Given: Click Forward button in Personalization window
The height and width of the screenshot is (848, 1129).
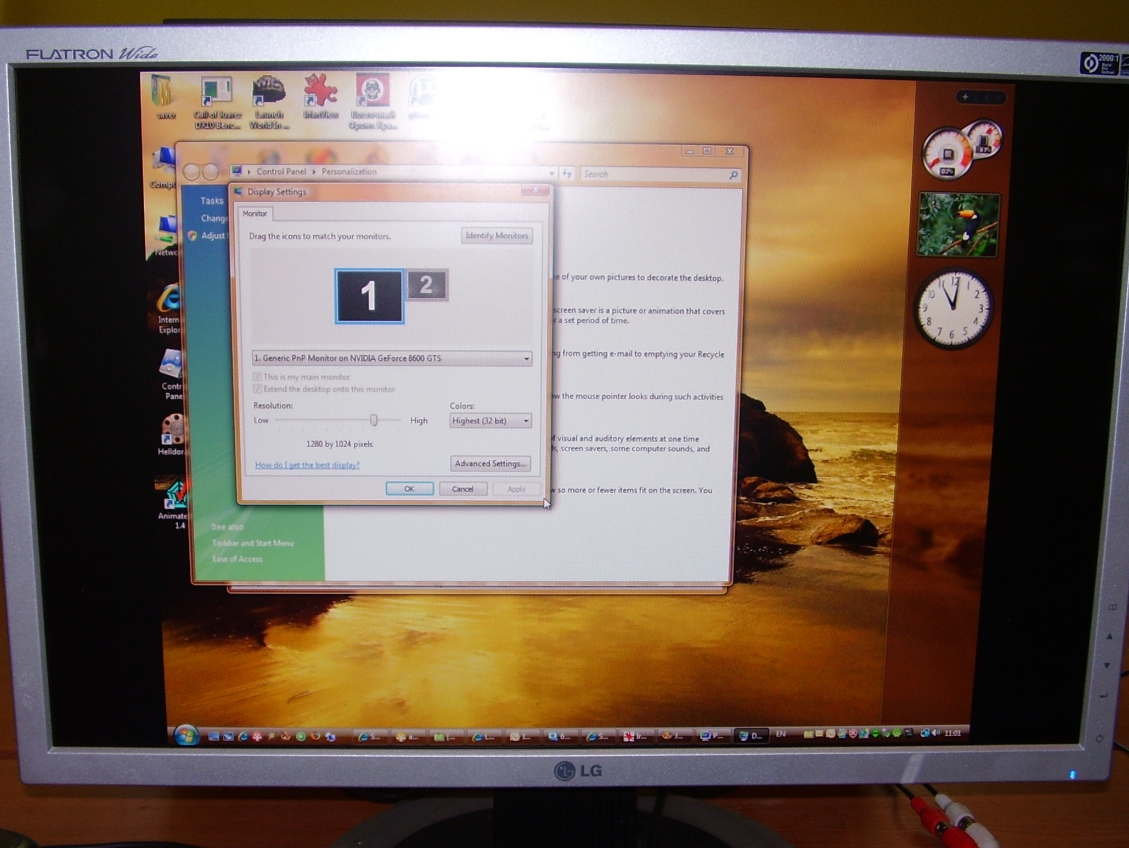Looking at the screenshot, I should 210,172.
